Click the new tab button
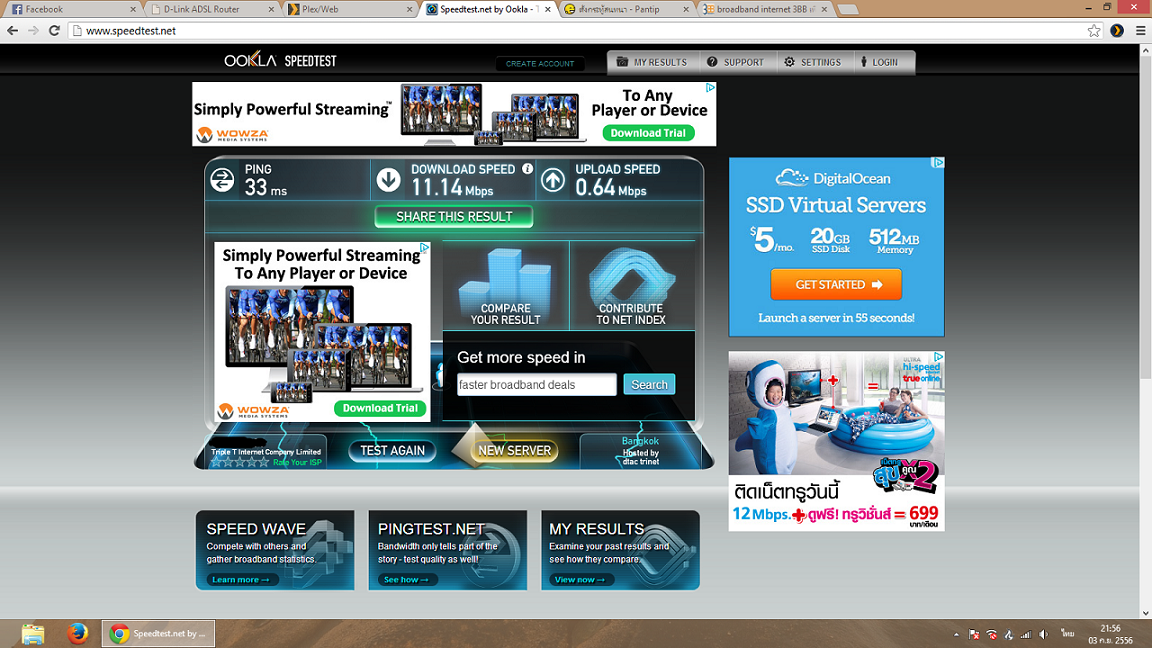The height and width of the screenshot is (648, 1152). click(x=847, y=10)
